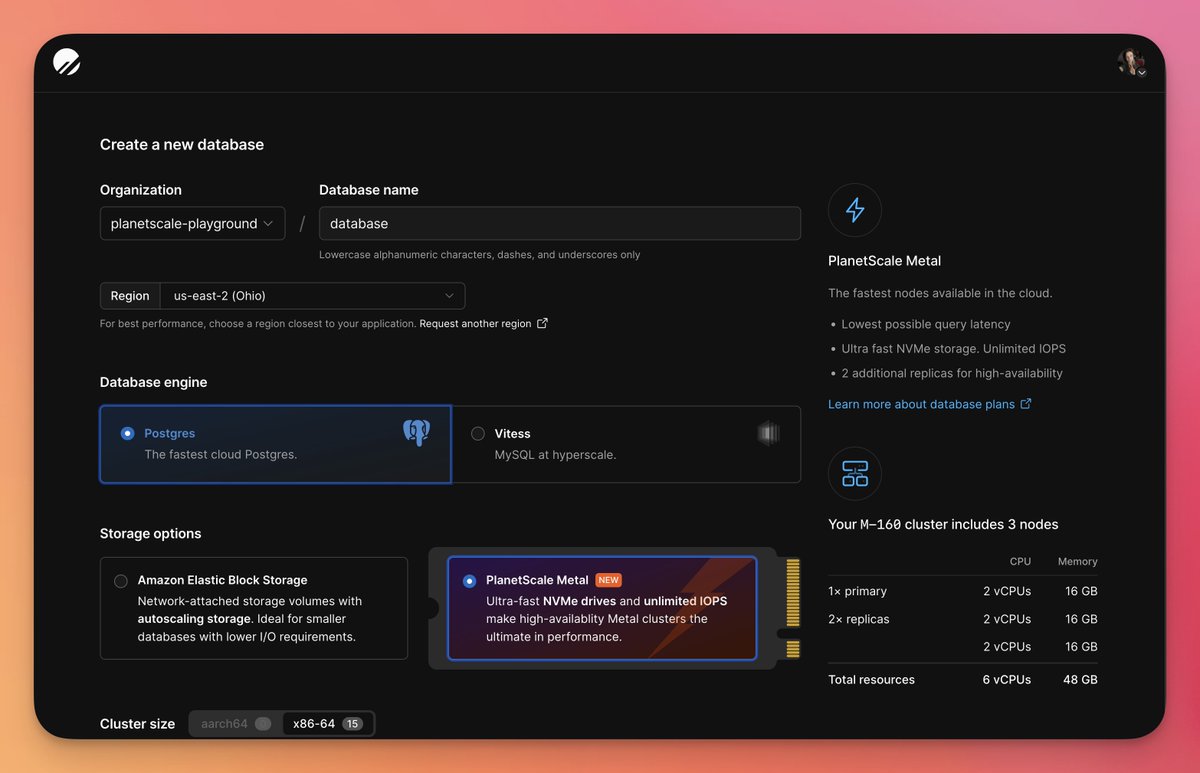Click external link icon beside Learn more

tap(1025, 404)
